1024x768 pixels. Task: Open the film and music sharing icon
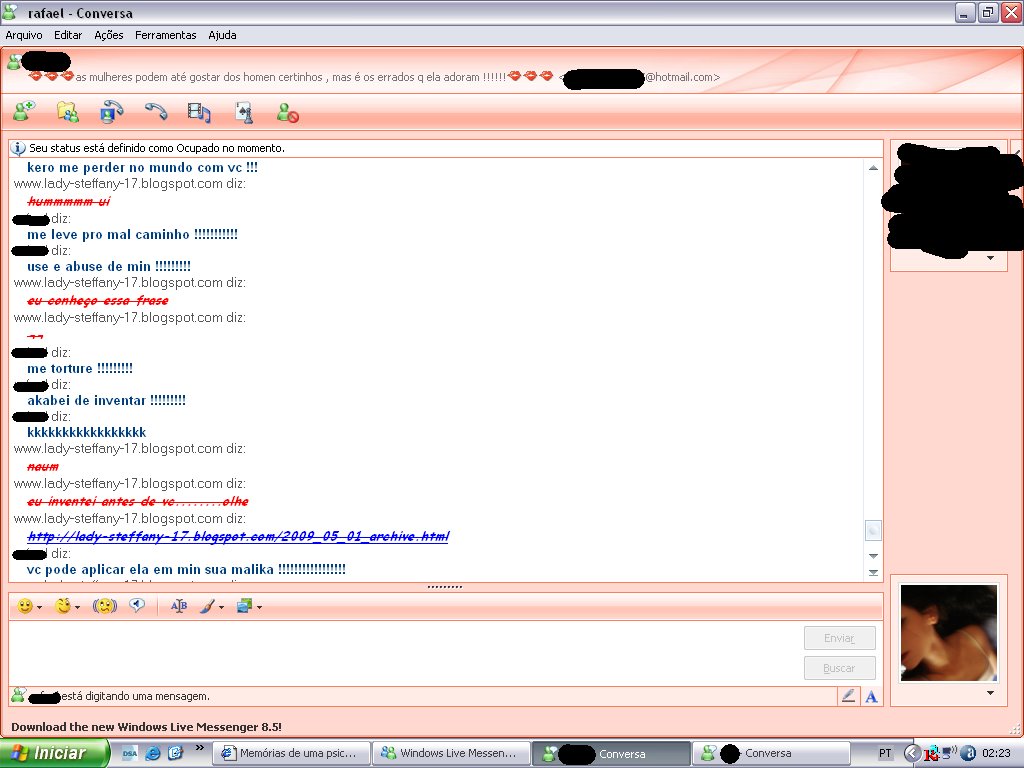click(x=199, y=112)
